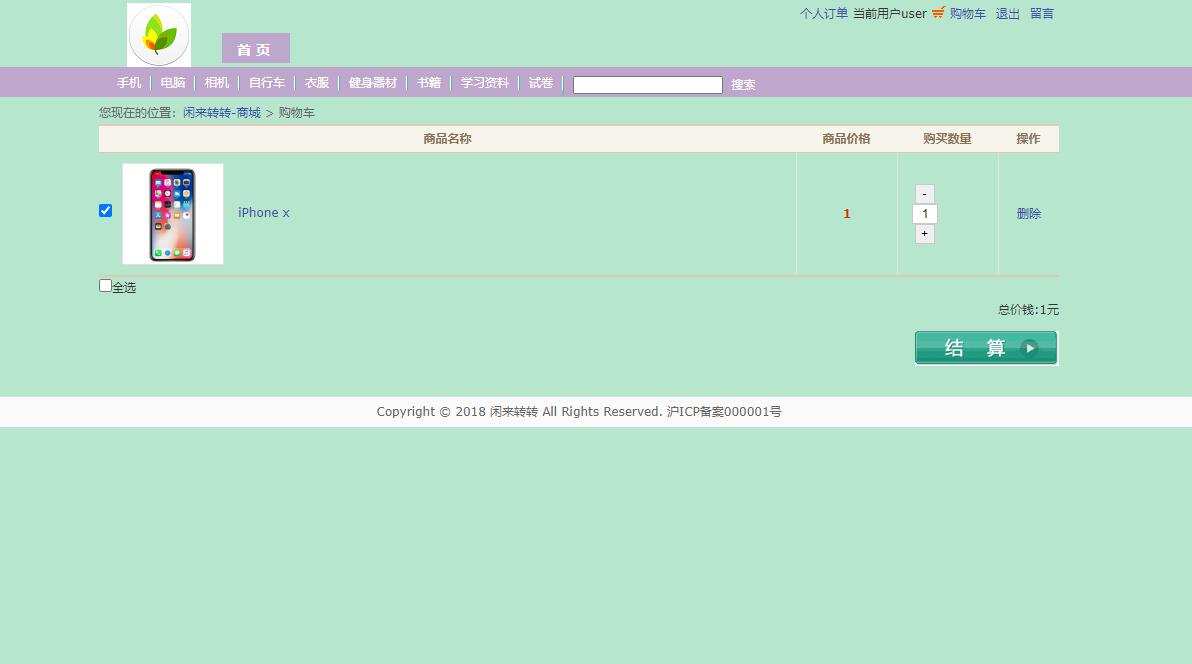Click the iPhone x product thumbnail
Image resolution: width=1192 pixels, height=664 pixels.
pos(172,213)
